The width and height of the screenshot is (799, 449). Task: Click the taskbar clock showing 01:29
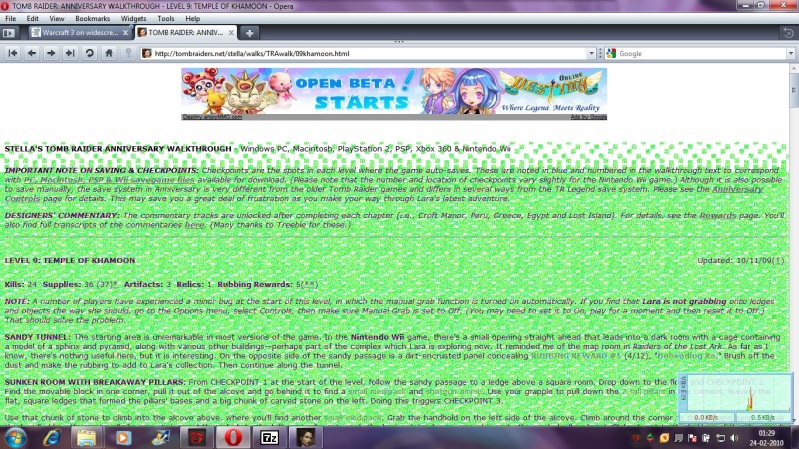click(x=767, y=438)
